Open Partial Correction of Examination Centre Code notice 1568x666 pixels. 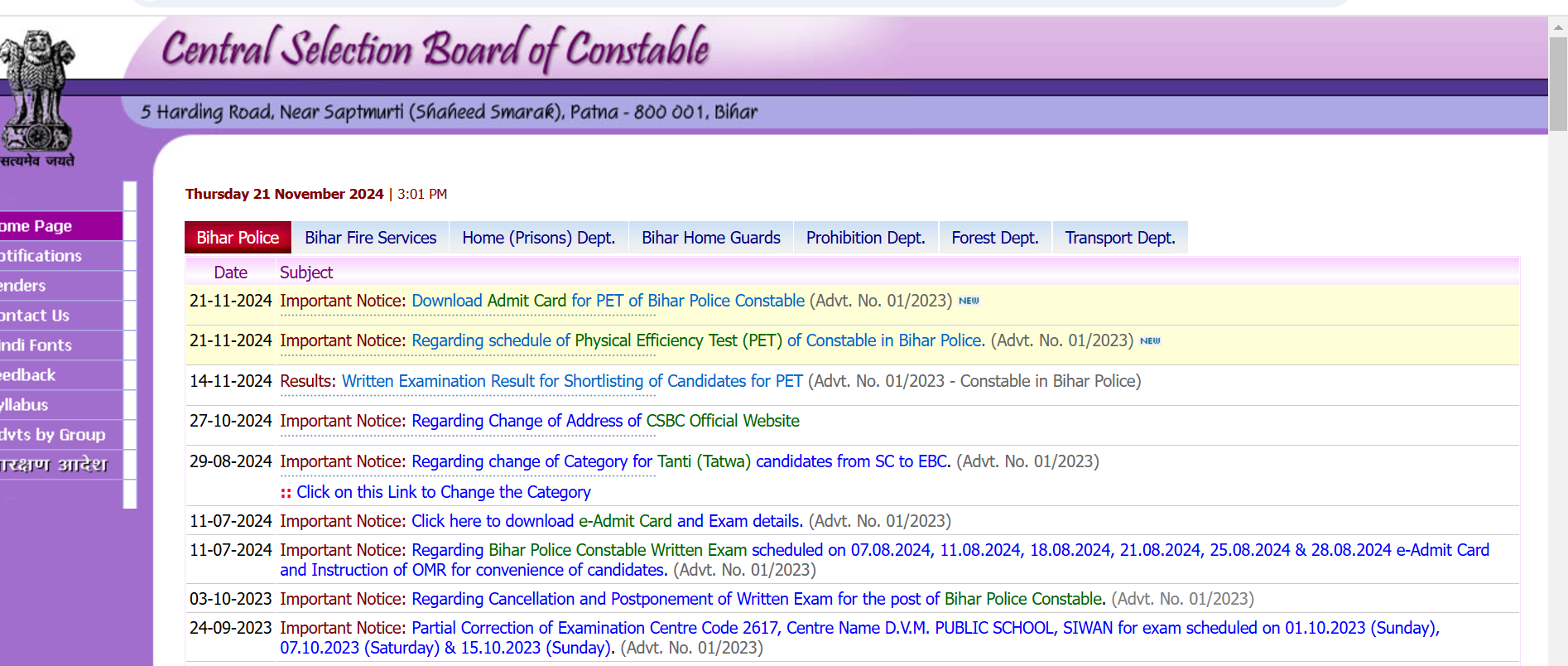pyautogui.click(x=859, y=638)
